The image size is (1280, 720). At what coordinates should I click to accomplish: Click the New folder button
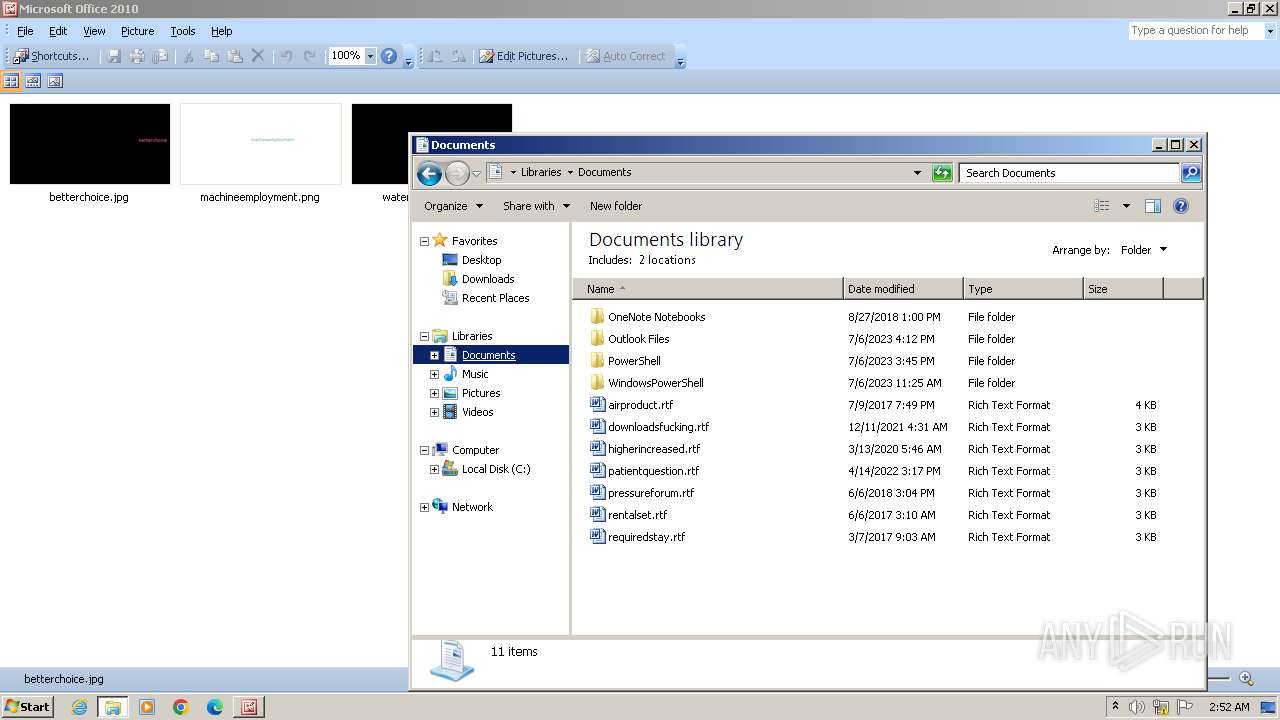point(616,206)
